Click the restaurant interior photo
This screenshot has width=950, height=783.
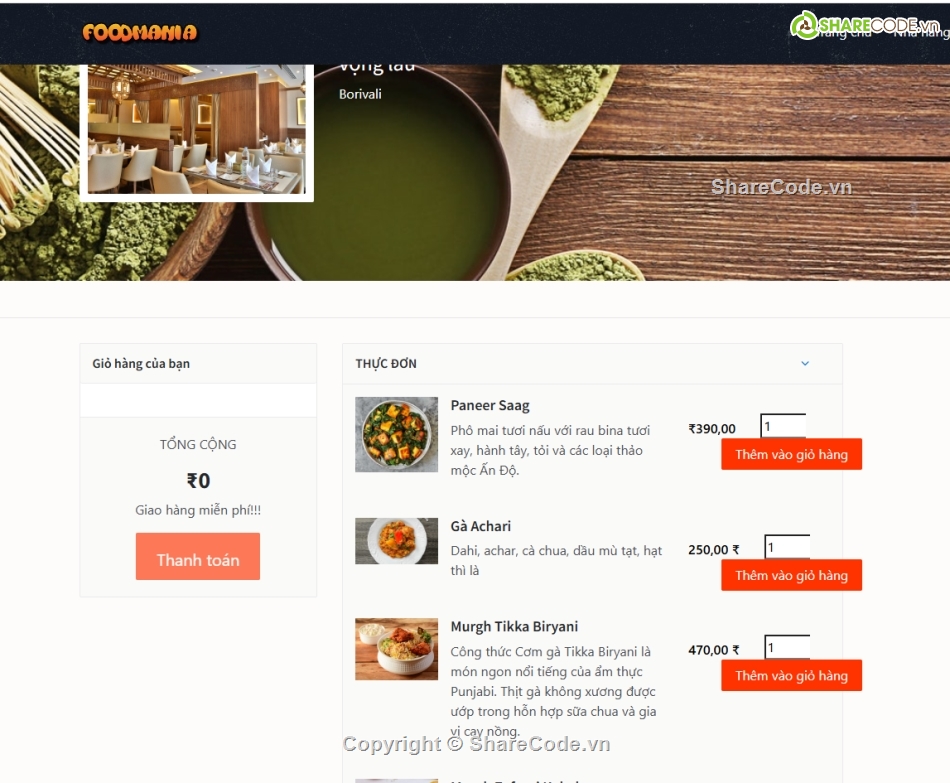coord(196,129)
